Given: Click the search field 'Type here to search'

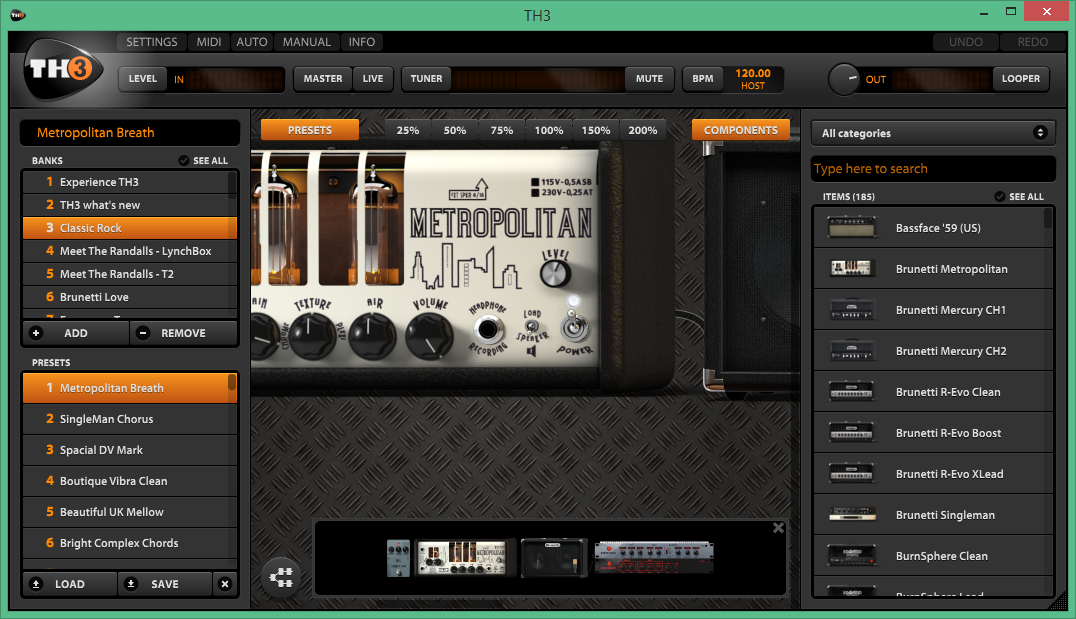Looking at the screenshot, I should pos(933,169).
